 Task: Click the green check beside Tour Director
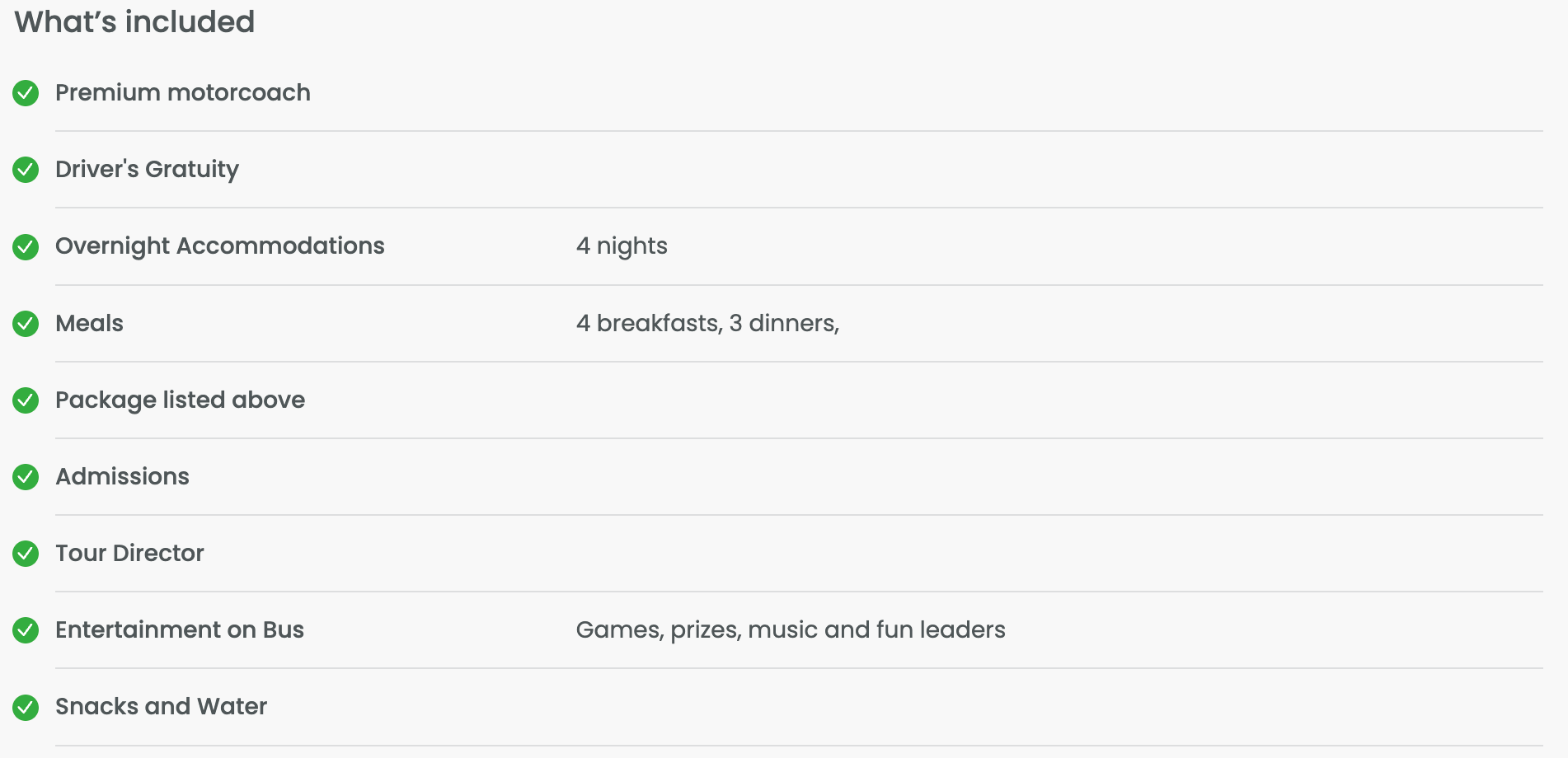tap(26, 554)
